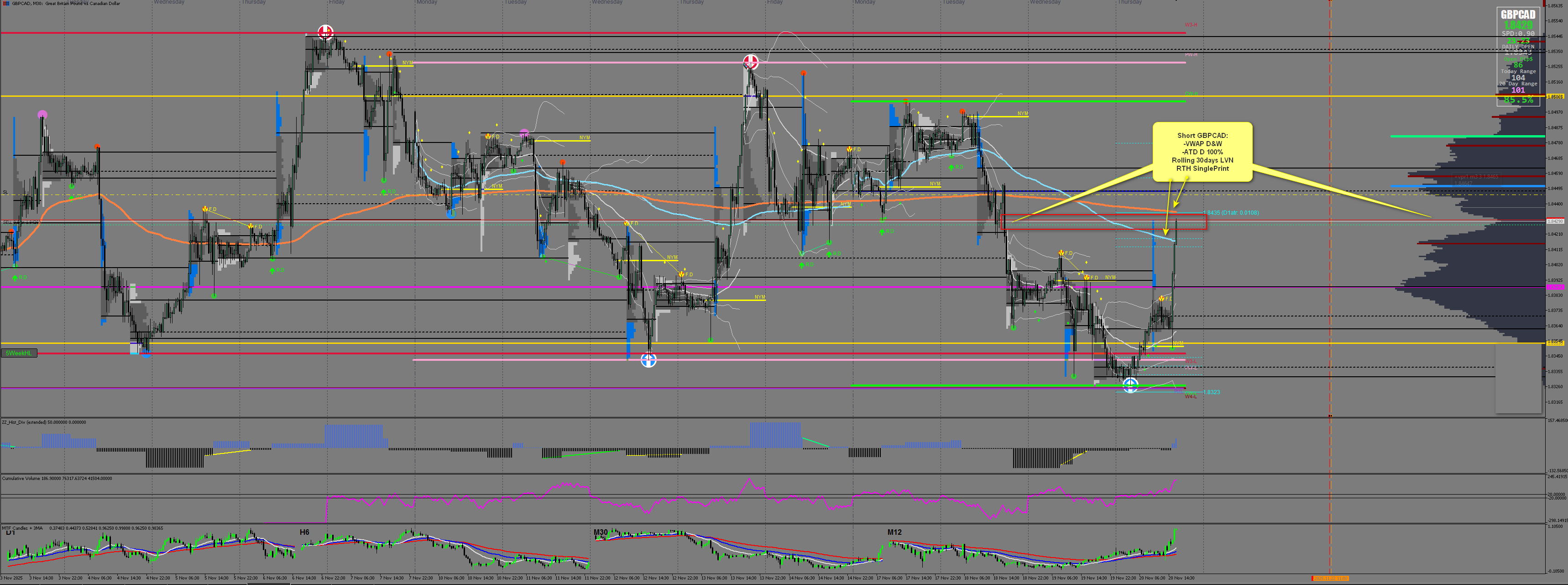The image size is (1568, 585).
Task: Click the red cross marker at the chart's highest peak
Action: click(326, 32)
